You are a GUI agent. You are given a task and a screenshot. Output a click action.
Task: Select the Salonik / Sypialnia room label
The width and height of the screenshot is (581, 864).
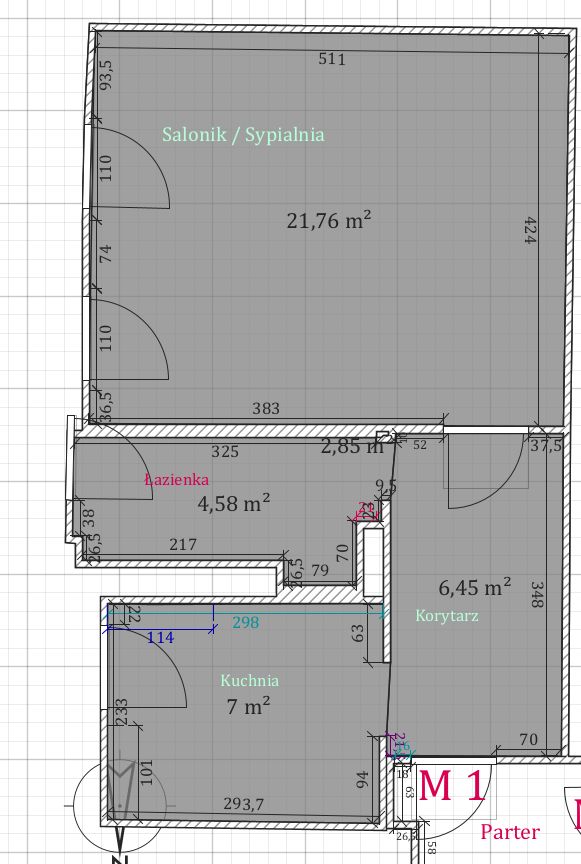coord(243,135)
